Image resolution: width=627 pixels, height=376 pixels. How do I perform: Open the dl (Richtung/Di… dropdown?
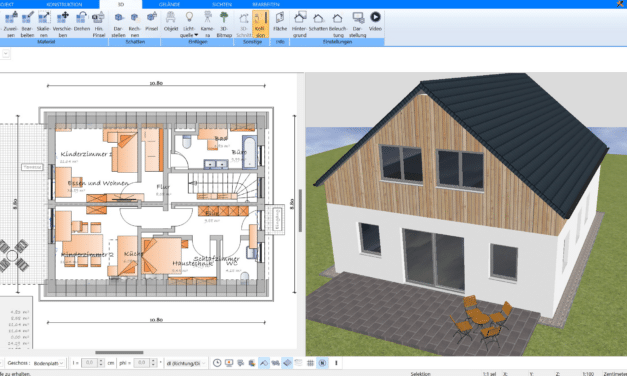click(x=186, y=363)
